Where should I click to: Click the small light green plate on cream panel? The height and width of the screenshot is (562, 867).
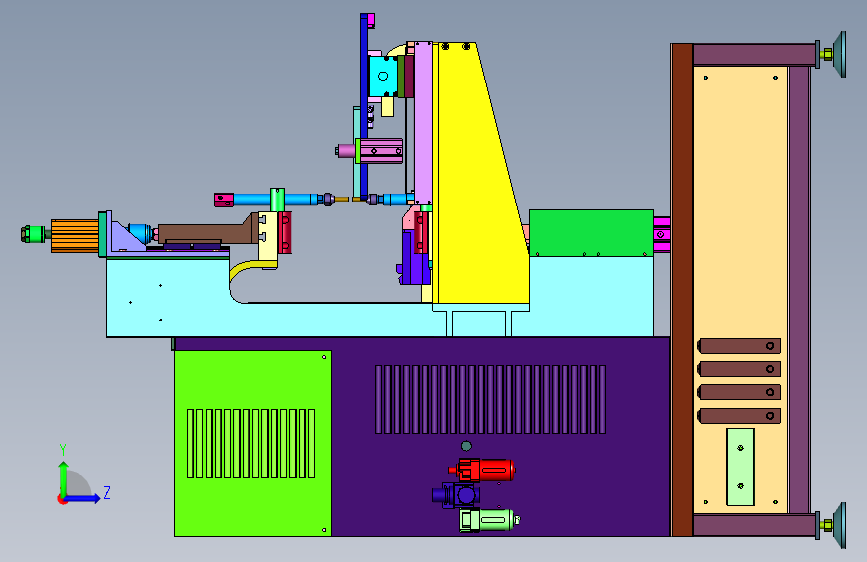pyautogui.click(x=740, y=467)
